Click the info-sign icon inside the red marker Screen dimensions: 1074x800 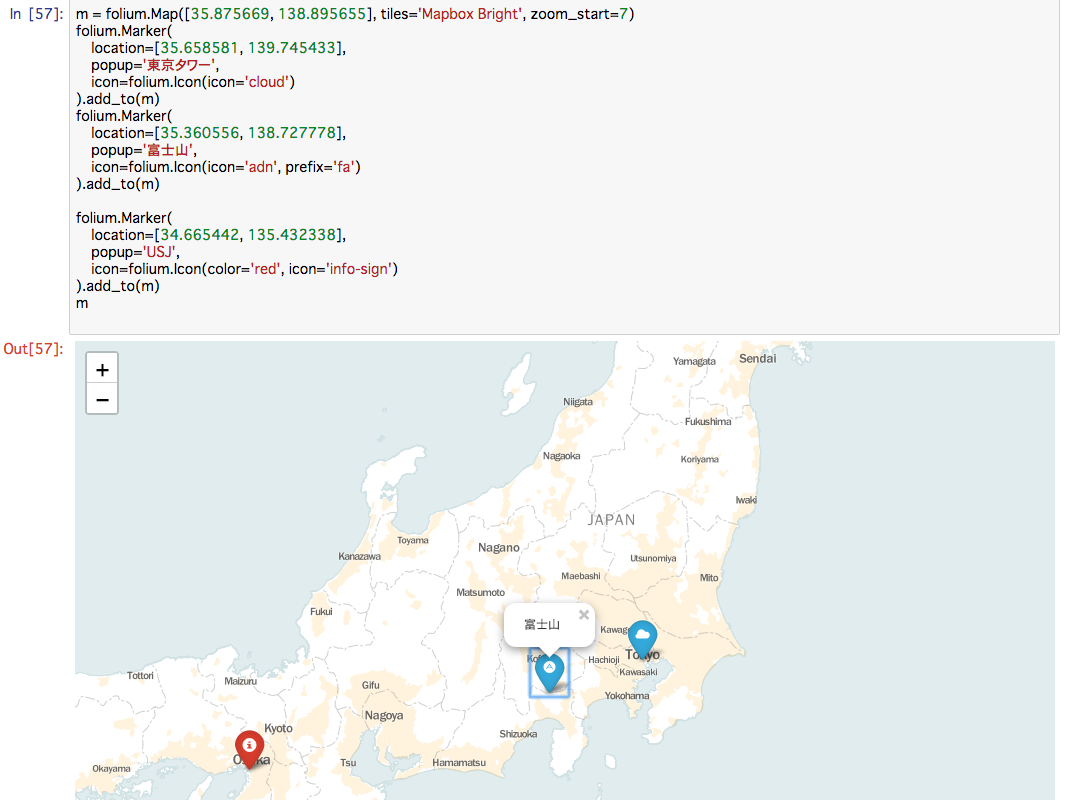tap(249, 745)
